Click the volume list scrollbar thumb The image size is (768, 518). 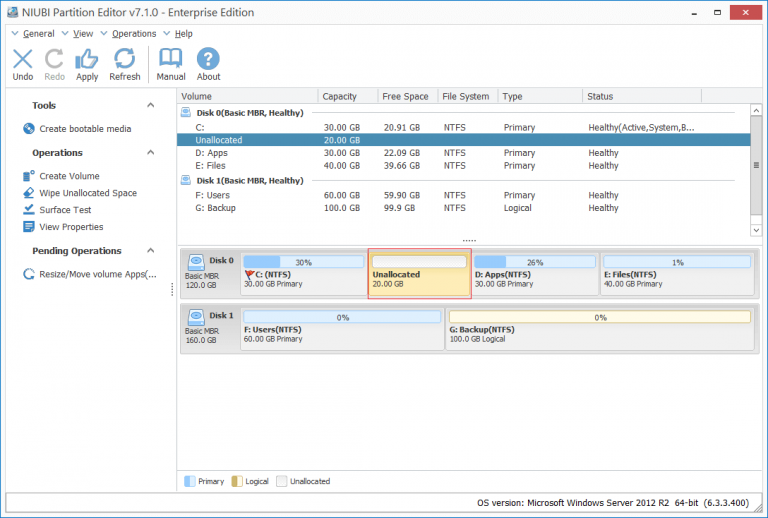pos(756,165)
